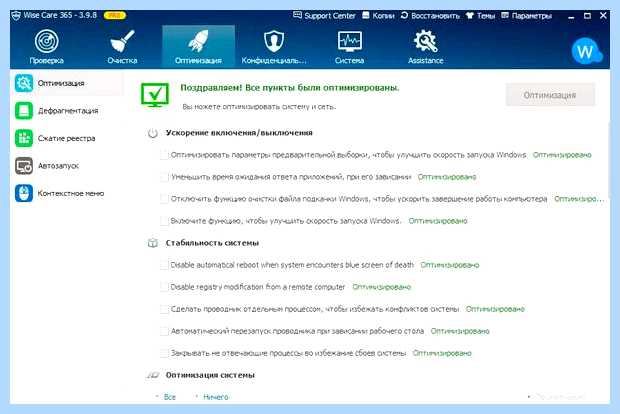The height and width of the screenshot is (414, 620).
Task: Click the Поздравляем! Все пункты были оптимизированы message
Action: click(290, 88)
